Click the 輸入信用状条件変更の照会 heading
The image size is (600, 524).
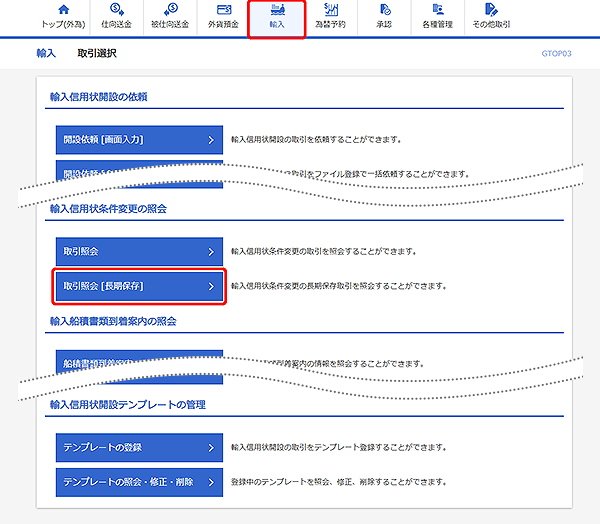[x=108, y=209]
